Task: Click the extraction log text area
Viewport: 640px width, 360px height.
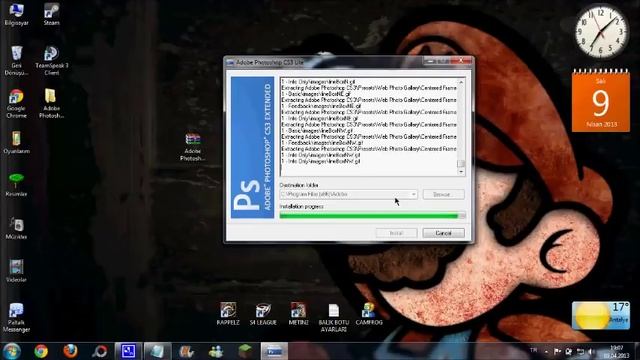Action: coord(369,127)
